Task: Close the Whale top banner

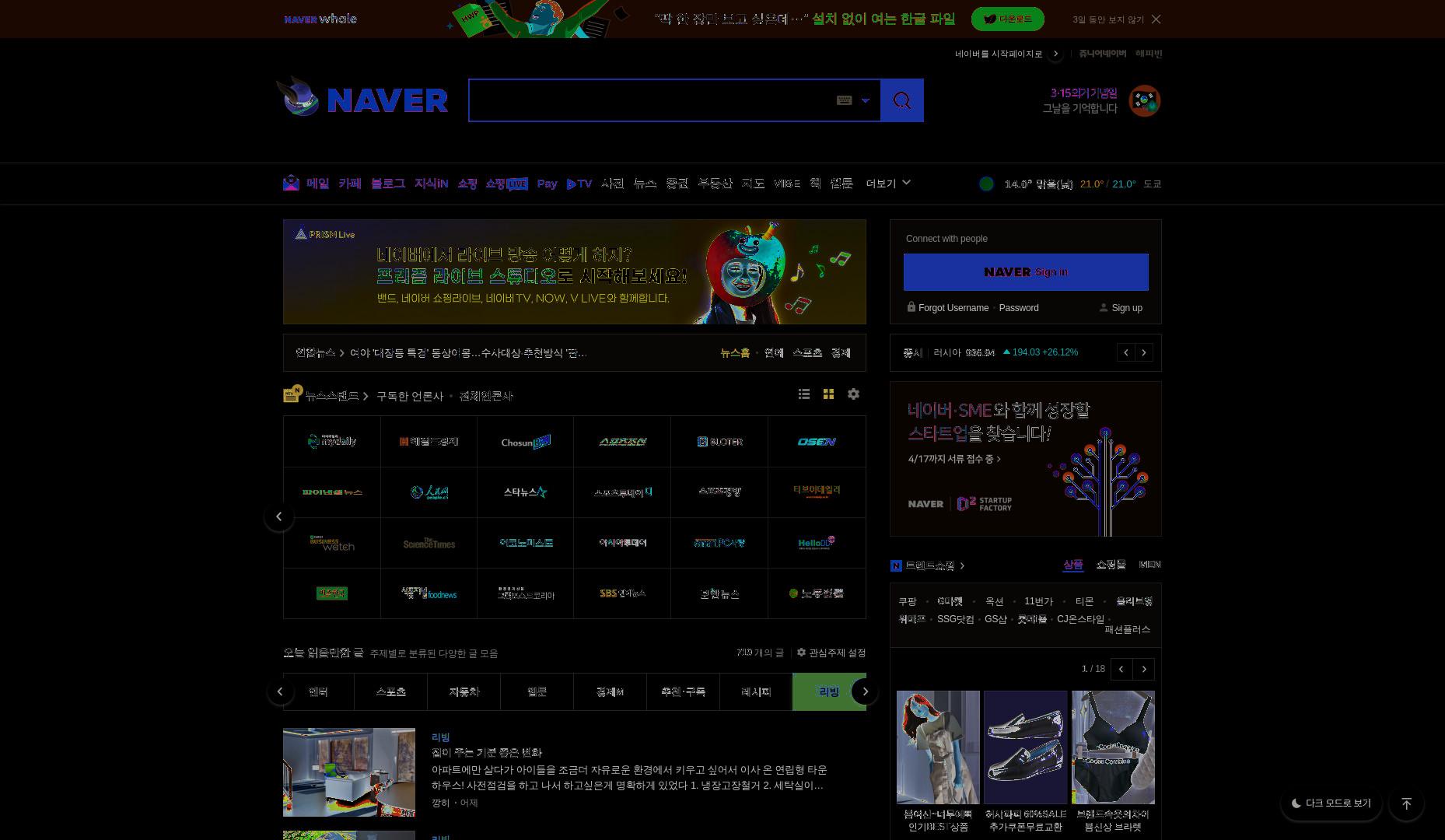Action: click(1156, 19)
